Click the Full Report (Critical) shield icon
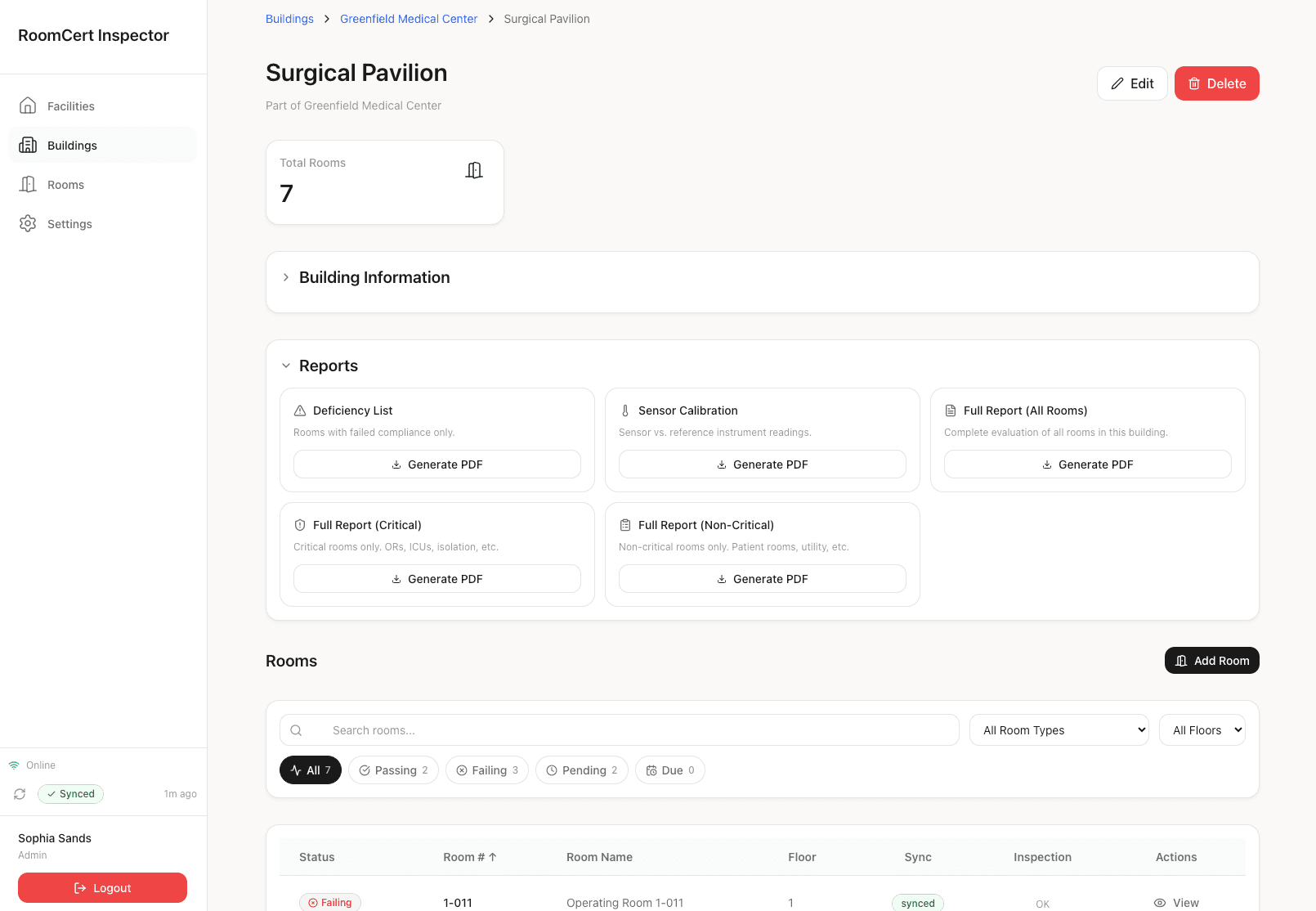Image resolution: width=1316 pixels, height=911 pixels. point(300,525)
